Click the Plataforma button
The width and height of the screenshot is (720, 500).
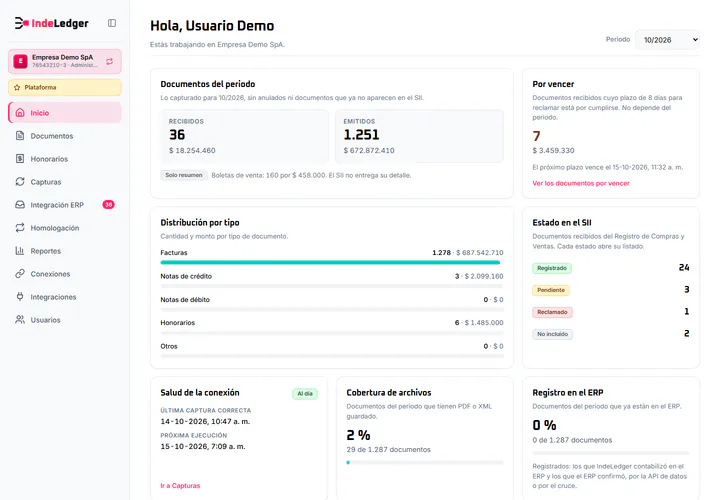point(65,87)
